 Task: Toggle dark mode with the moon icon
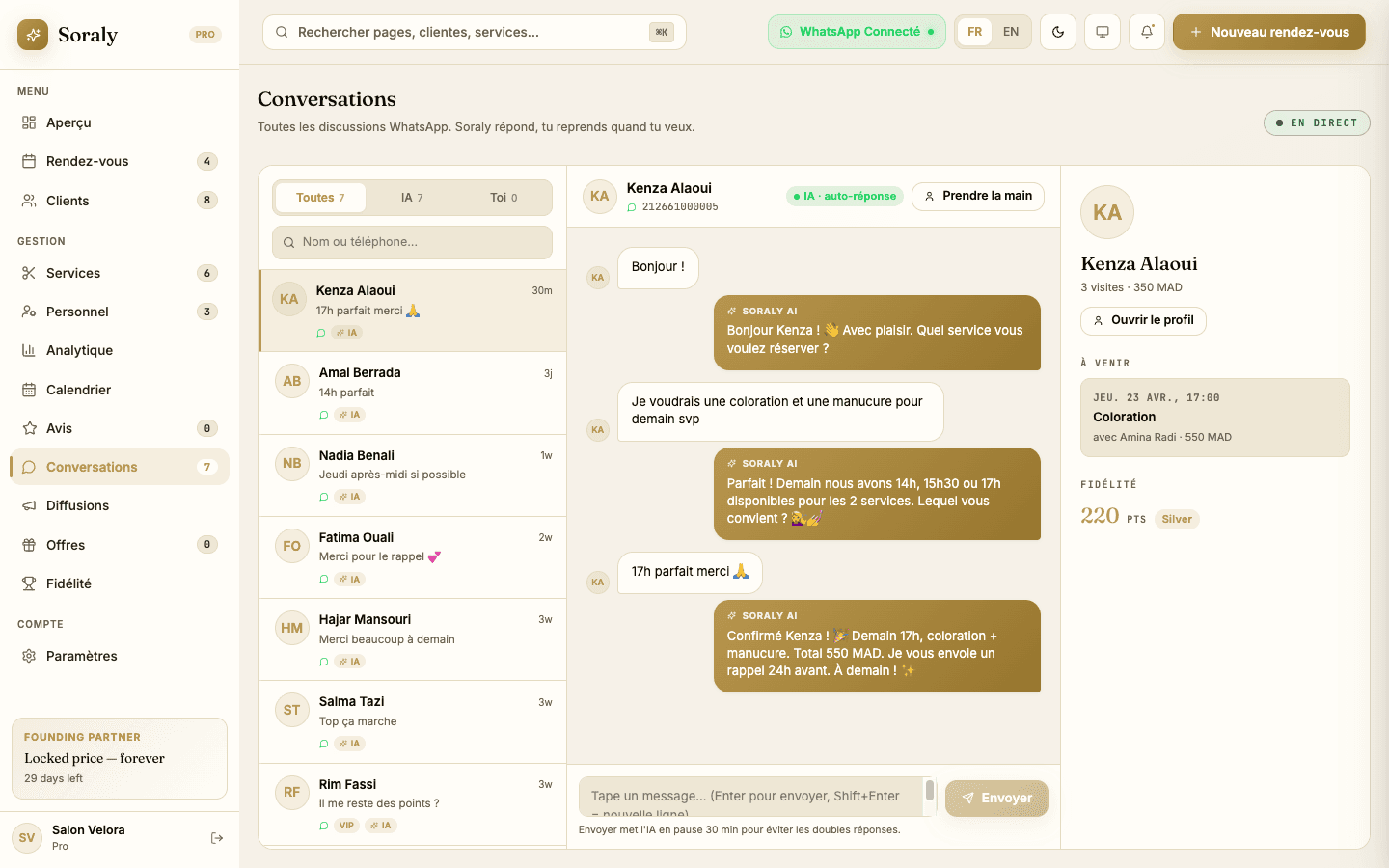pos(1058,32)
